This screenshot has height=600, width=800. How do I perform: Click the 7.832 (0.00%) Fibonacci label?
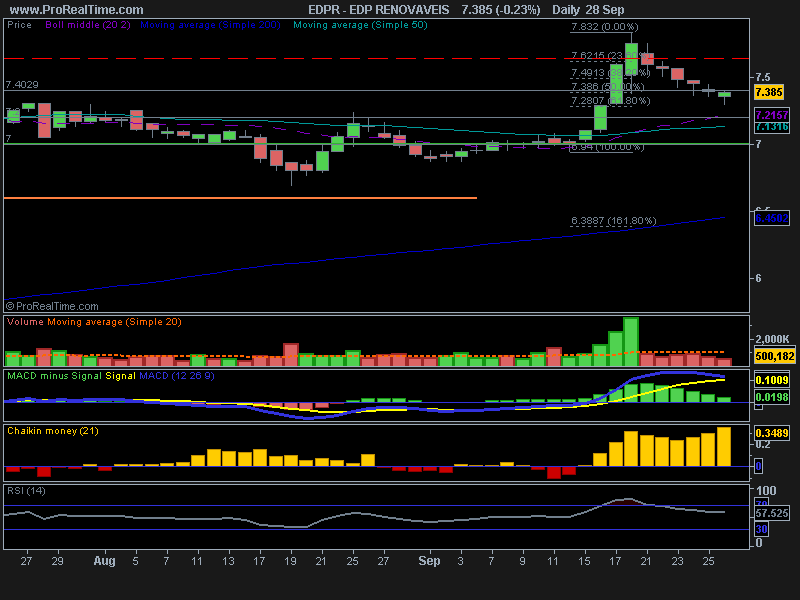click(x=605, y=27)
